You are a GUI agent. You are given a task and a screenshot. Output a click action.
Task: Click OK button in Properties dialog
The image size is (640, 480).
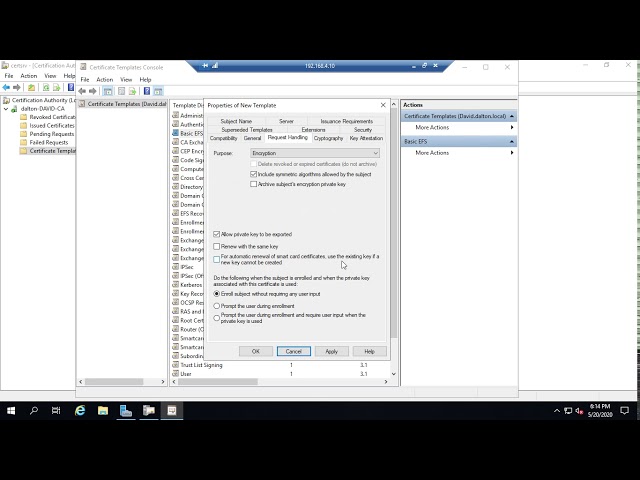pyautogui.click(x=256, y=351)
